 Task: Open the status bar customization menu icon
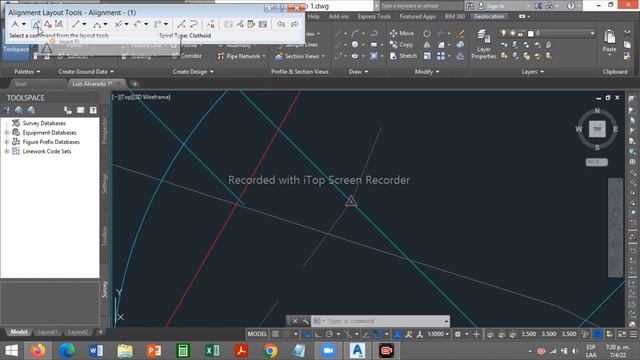(633, 334)
